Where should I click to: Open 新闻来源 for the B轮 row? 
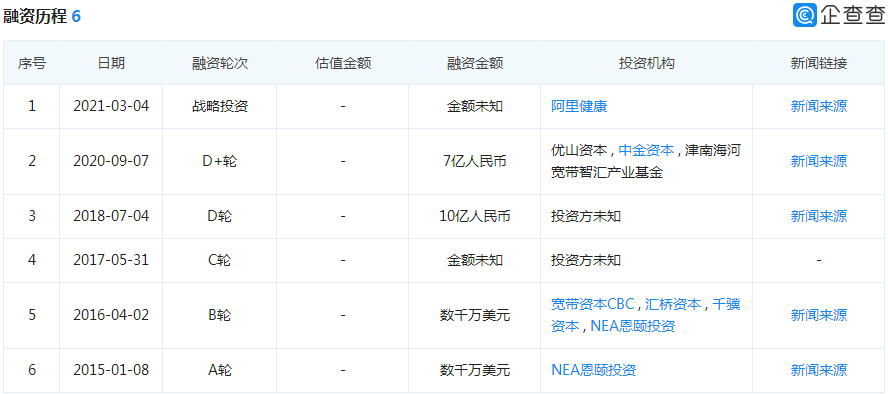(x=819, y=315)
